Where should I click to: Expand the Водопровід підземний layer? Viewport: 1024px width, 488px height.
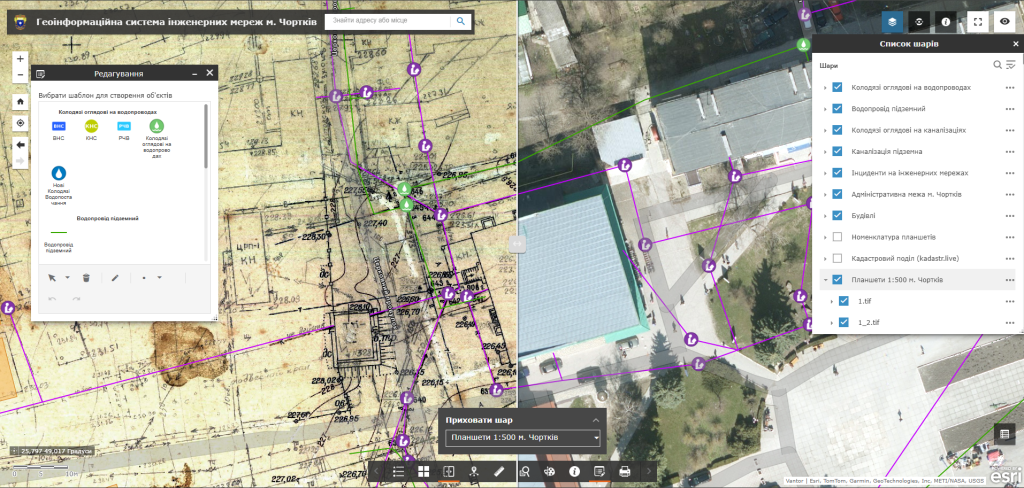coord(825,108)
